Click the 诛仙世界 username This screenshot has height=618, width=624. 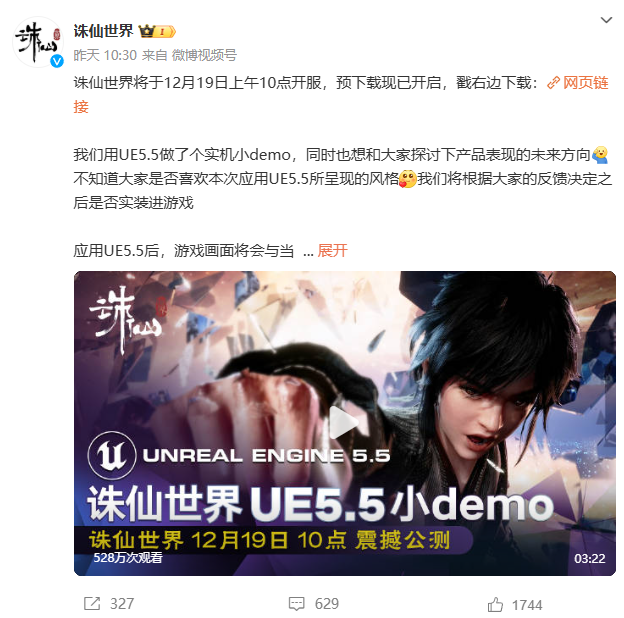pos(103,31)
